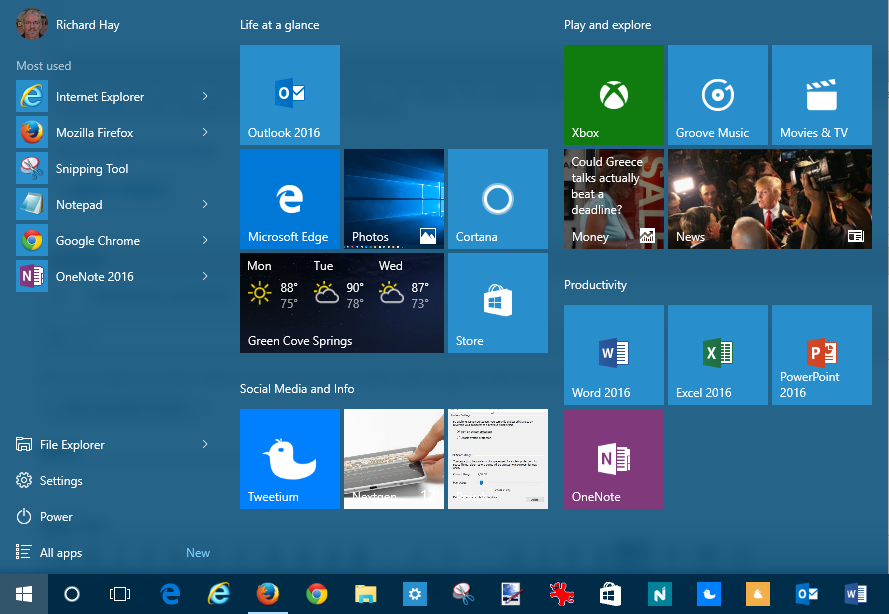Expand the Mozilla Firefox jump list arrow

pos(205,133)
